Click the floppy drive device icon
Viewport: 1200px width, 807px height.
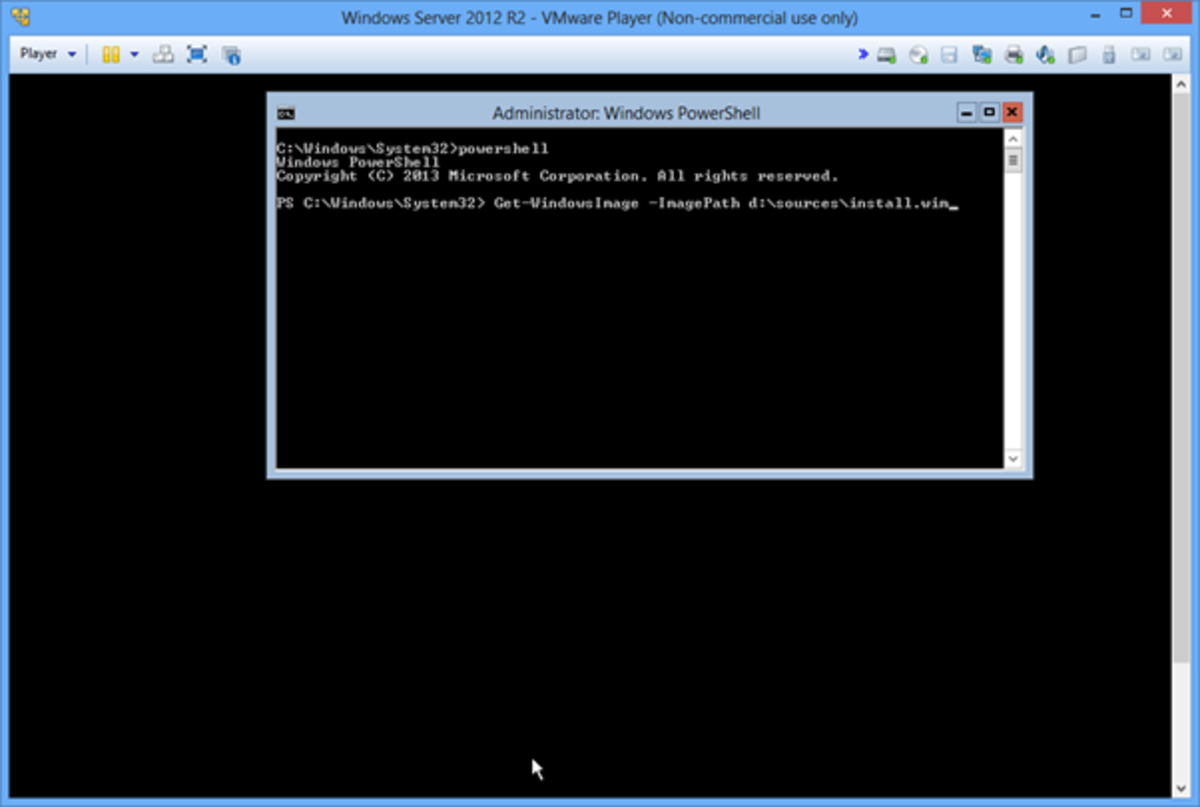pyautogui.click(x=950, y=55)
